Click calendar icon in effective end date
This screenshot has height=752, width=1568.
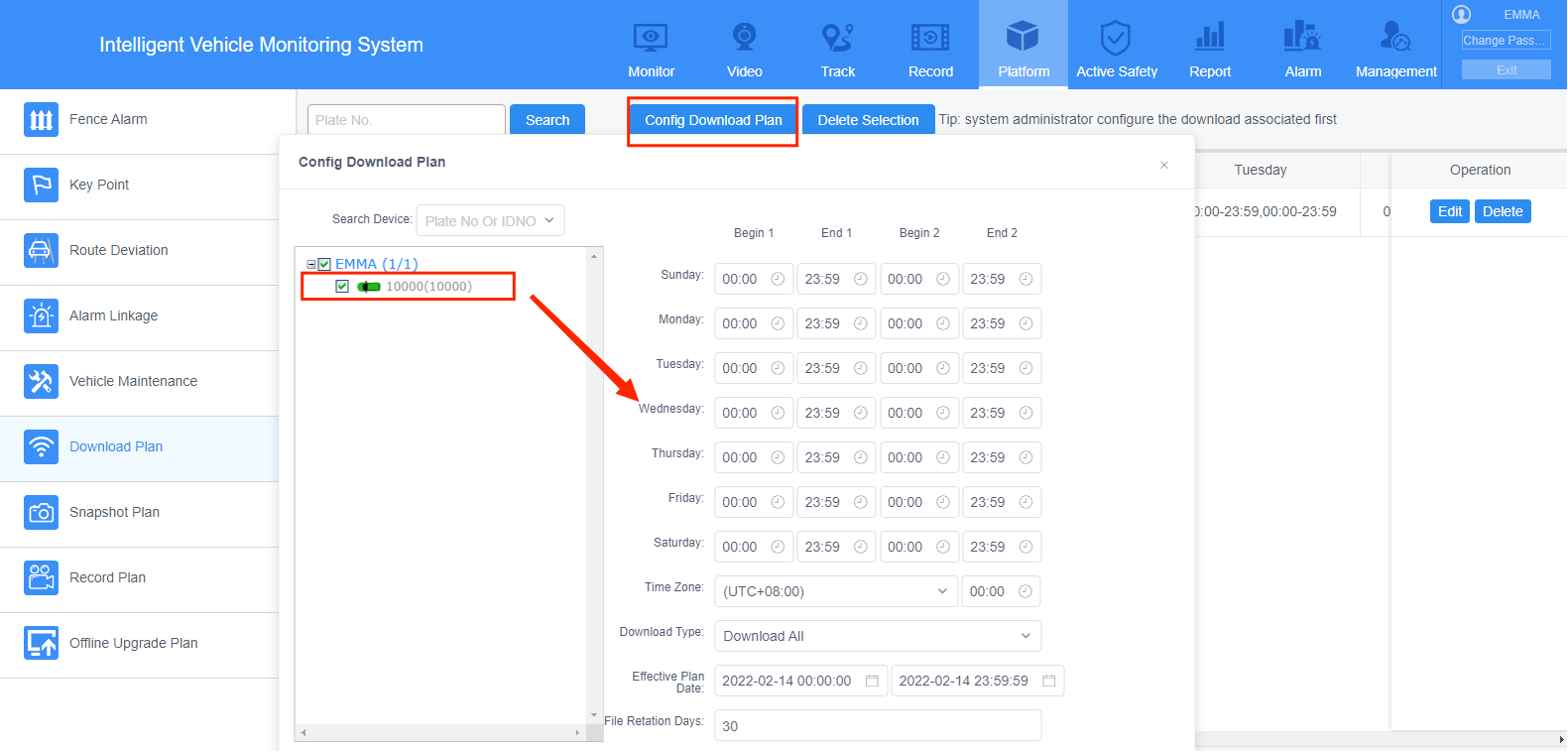[1048, 681]
